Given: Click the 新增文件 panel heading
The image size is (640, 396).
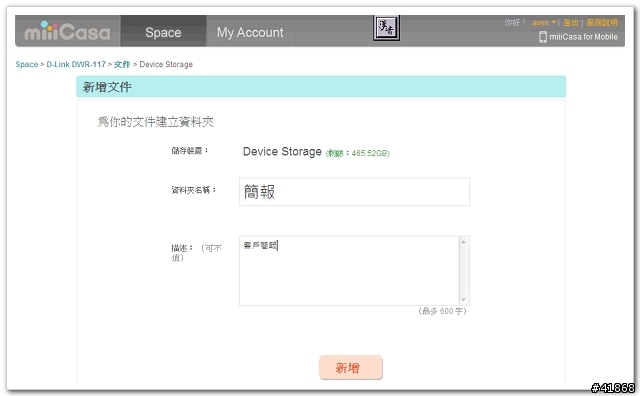Looking at the screenshot, I should pos(107,87).
